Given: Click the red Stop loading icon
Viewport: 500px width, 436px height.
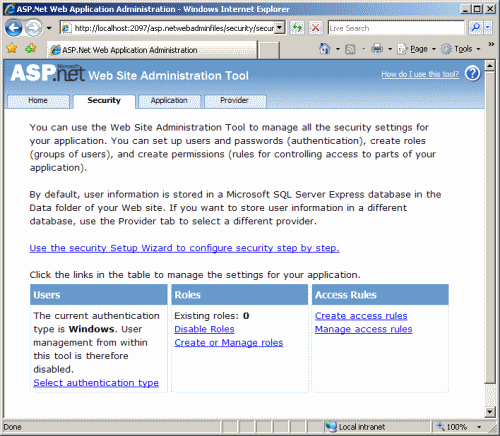Looking at the screenshot, I should 316,28.
